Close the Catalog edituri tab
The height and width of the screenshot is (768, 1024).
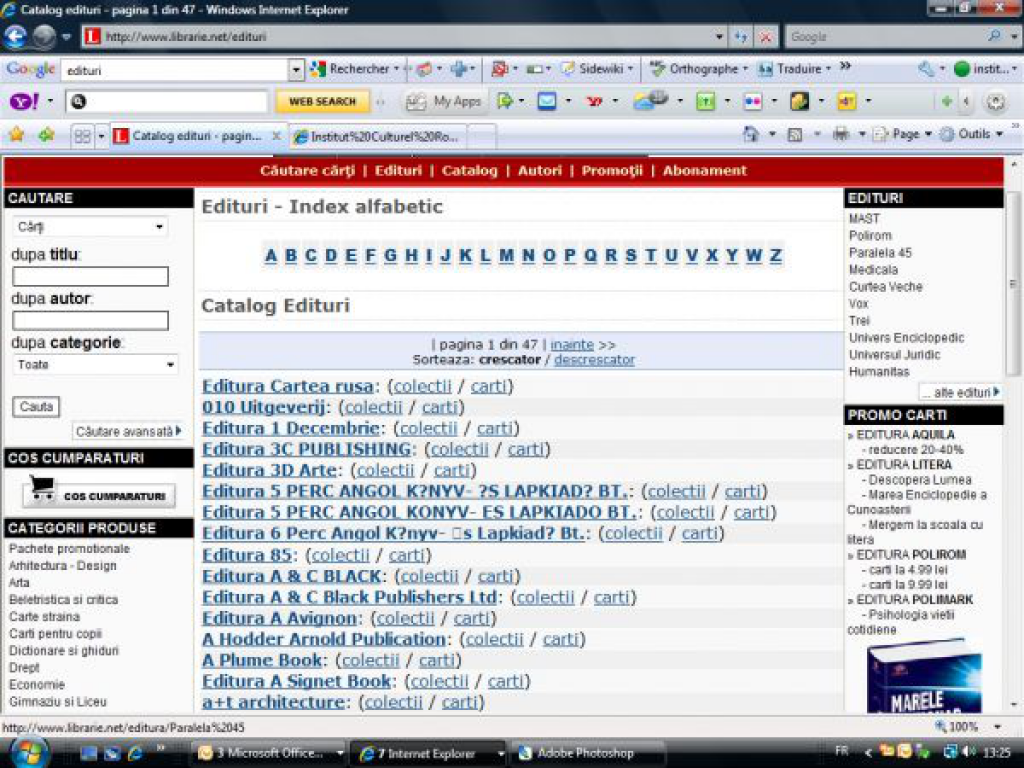point(276,136)
